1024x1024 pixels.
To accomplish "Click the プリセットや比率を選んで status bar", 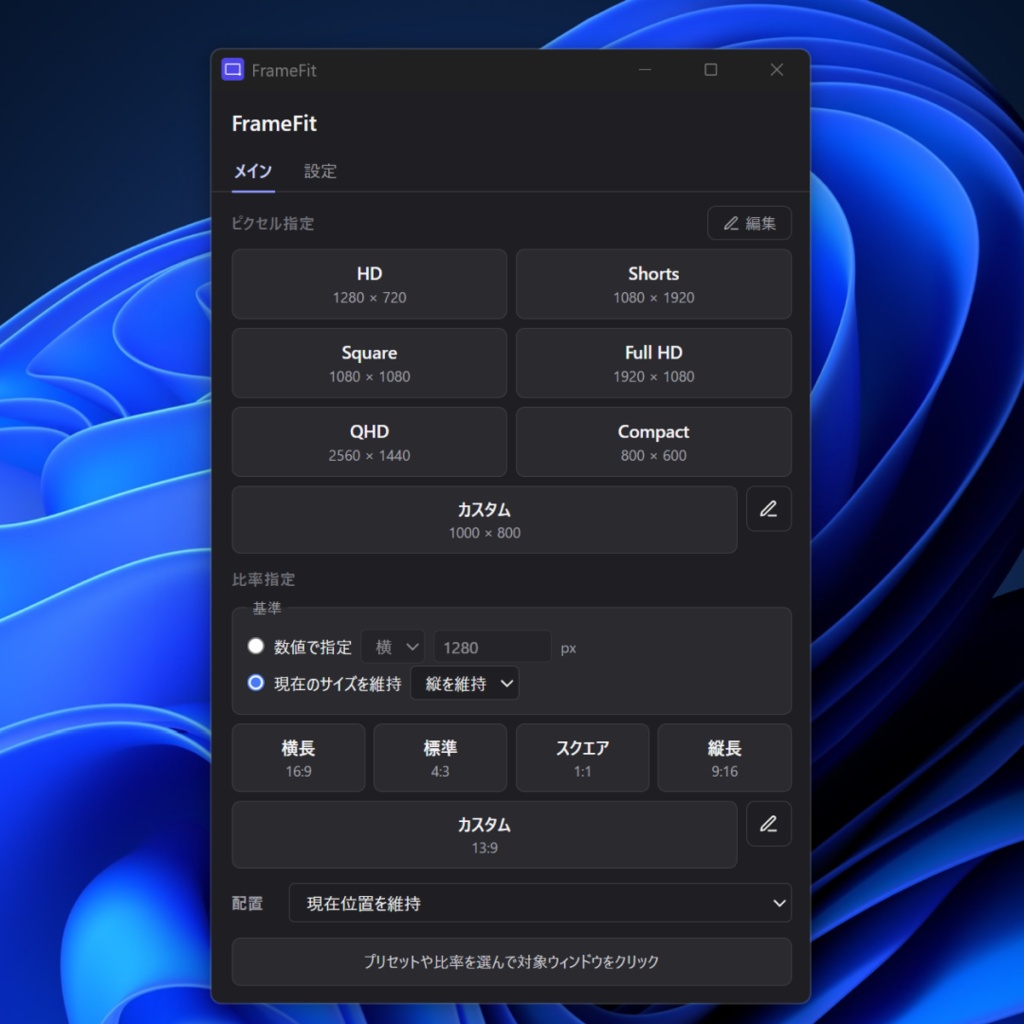I will [512, 962].
